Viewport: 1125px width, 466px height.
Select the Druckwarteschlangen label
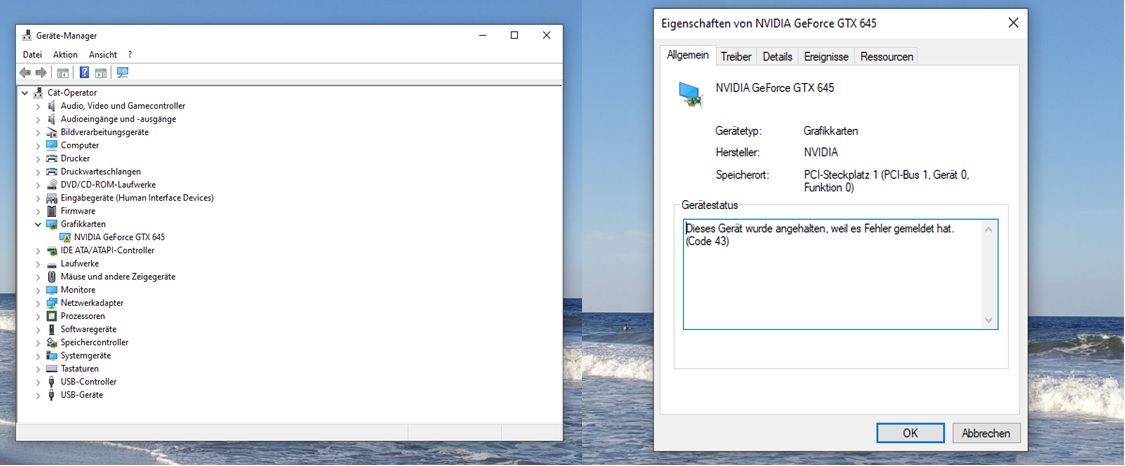[100, 171]
